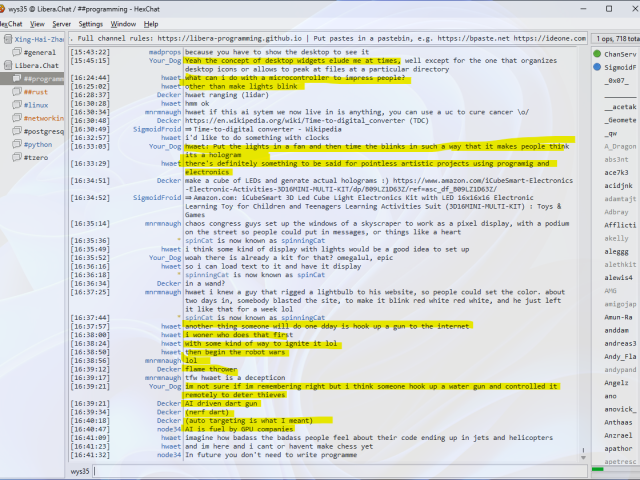Select the Xing-Hai-Zhao server icon
640x480 pixels.
click(x=7, y=39)
